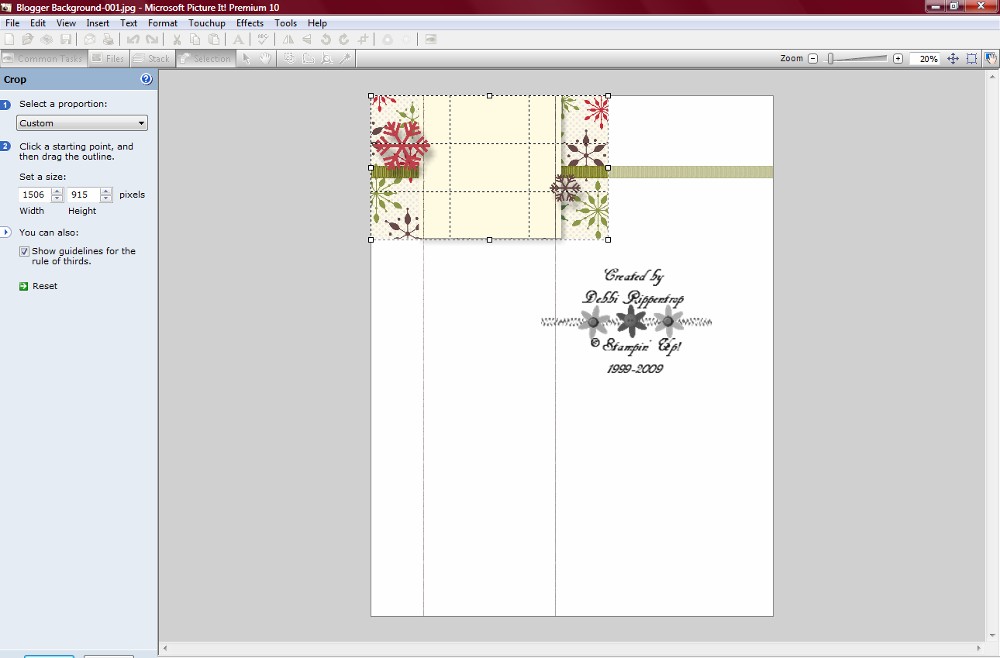The height and width of the screenshot is (658, 1000).
Task: Click the Reset link
Action: 45,286
